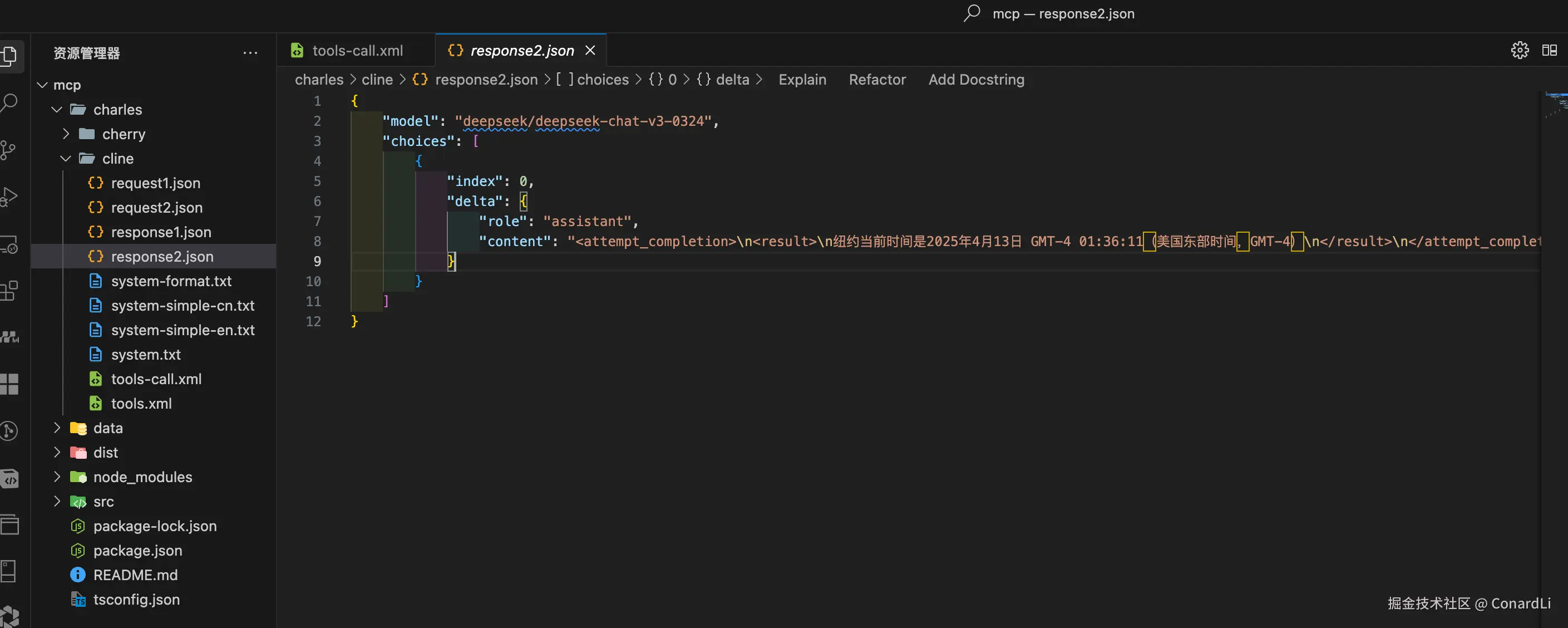Open request1.json in the file tree
The width and height of the screenshot is (1568, 628).
[155, 183]
